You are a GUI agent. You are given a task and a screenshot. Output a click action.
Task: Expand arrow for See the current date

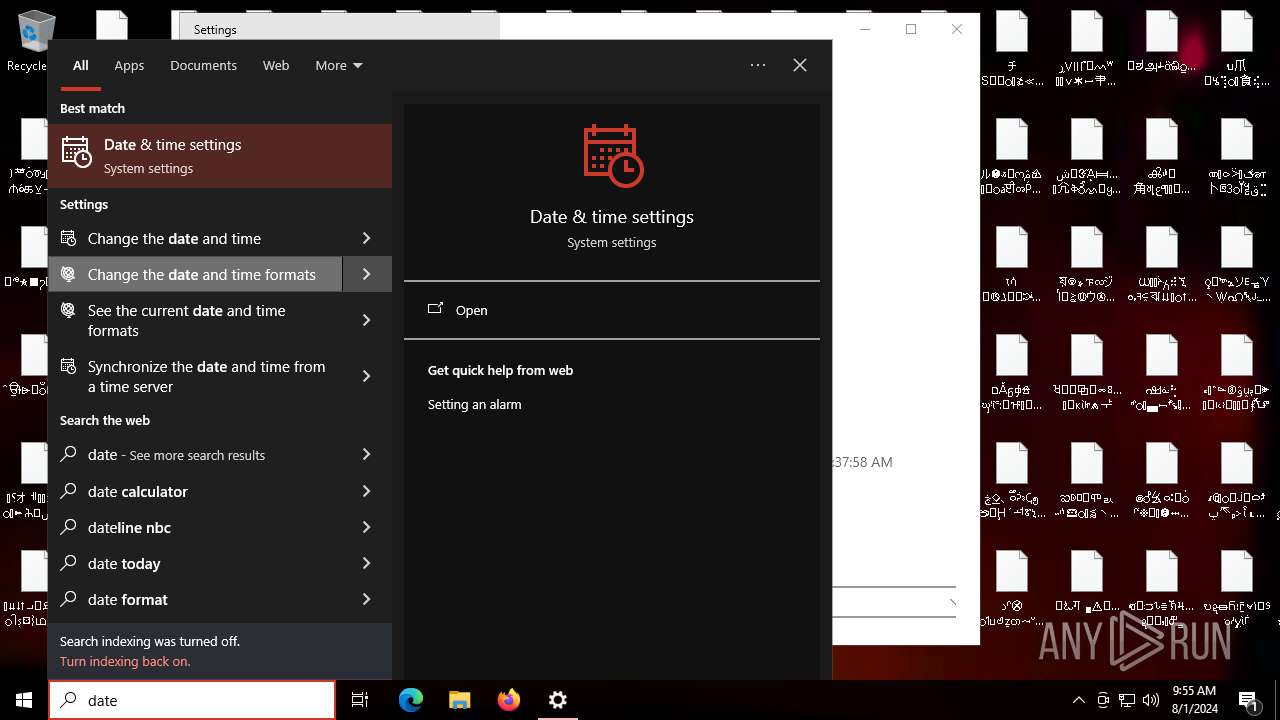[x=367, y=320]
